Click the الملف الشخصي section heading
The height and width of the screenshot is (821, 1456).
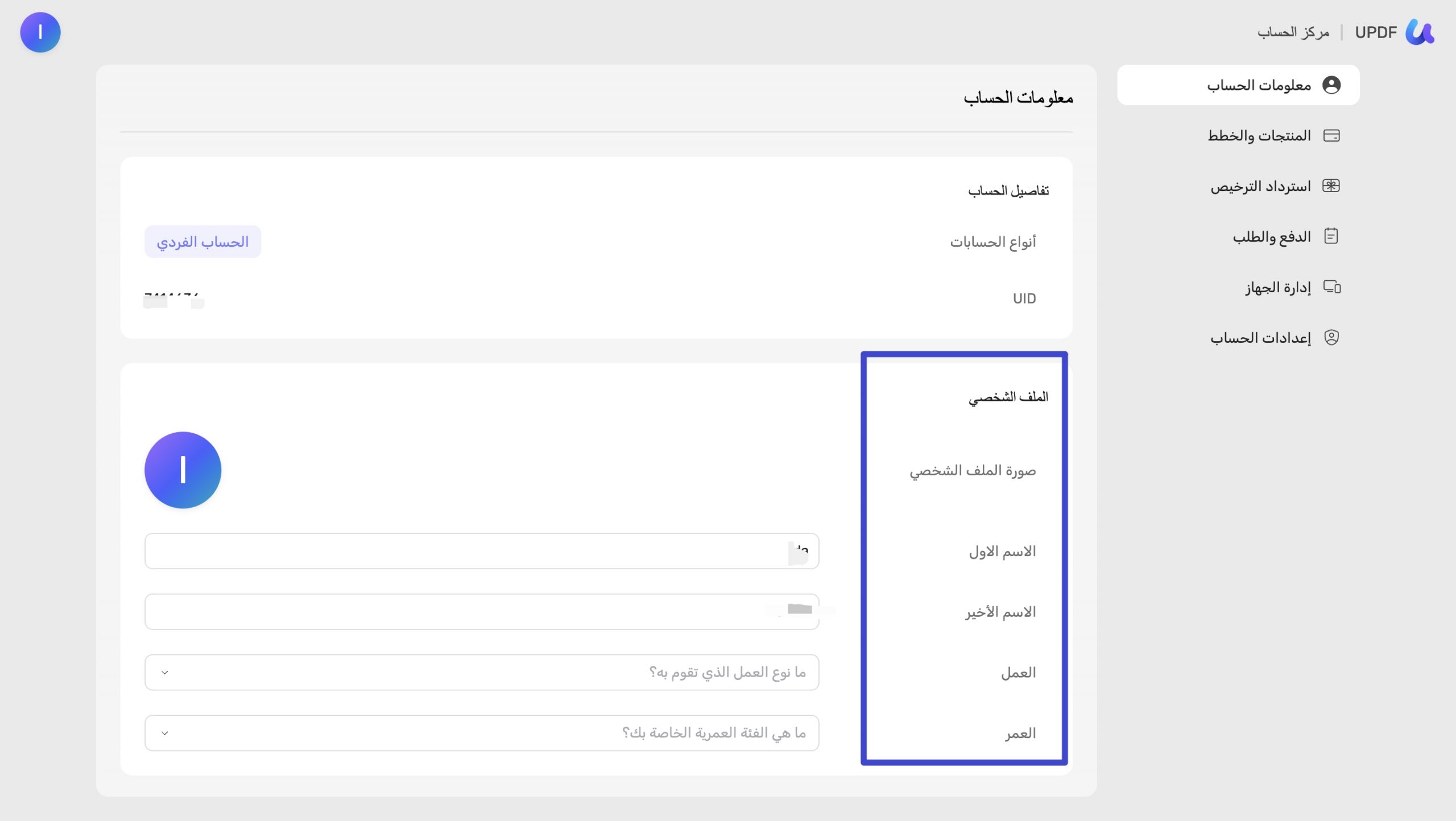pyautogui.click(x=1008, y=397)
